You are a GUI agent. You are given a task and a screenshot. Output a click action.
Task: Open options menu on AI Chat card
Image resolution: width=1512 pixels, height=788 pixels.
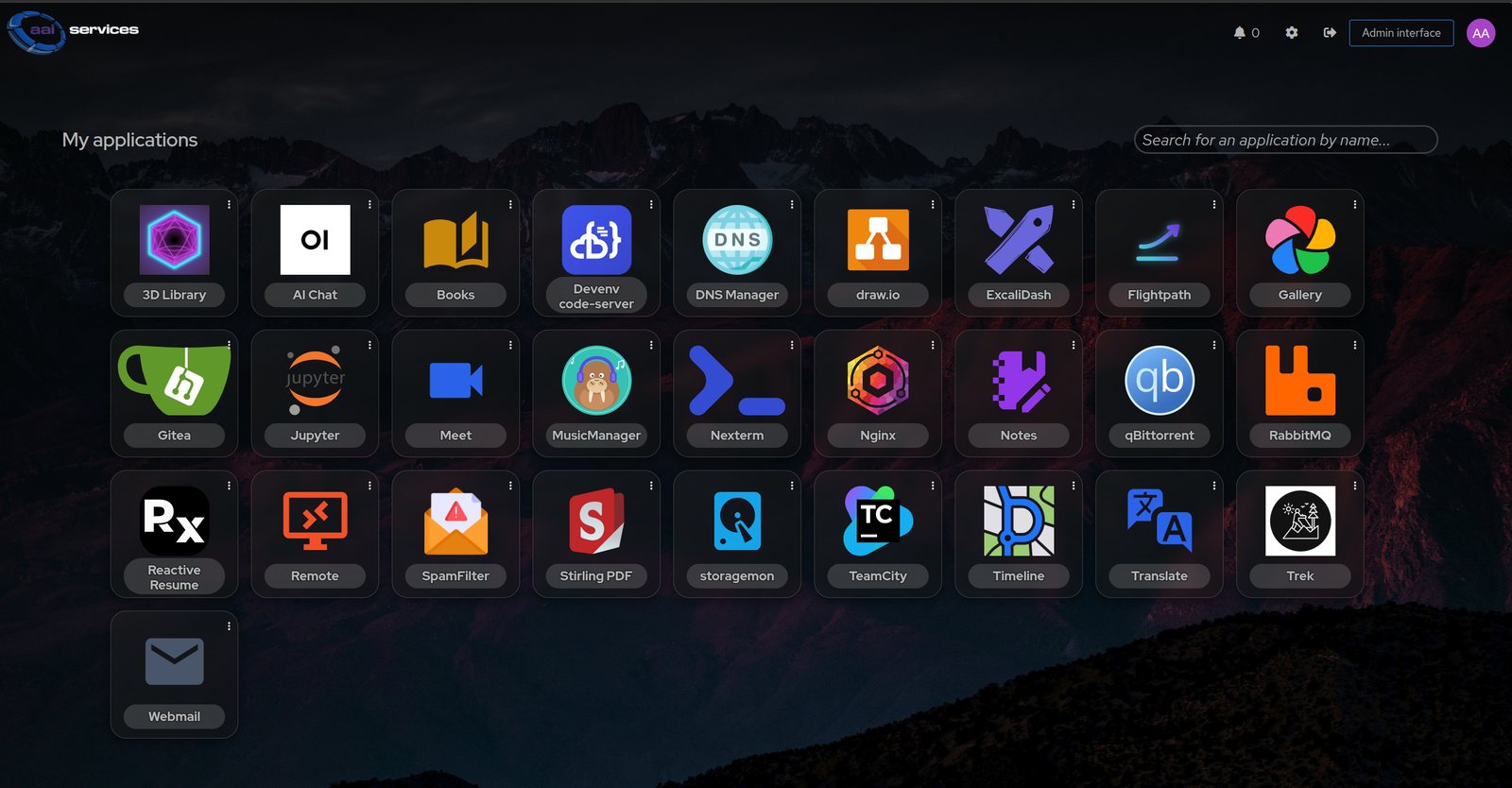[369, 204]
